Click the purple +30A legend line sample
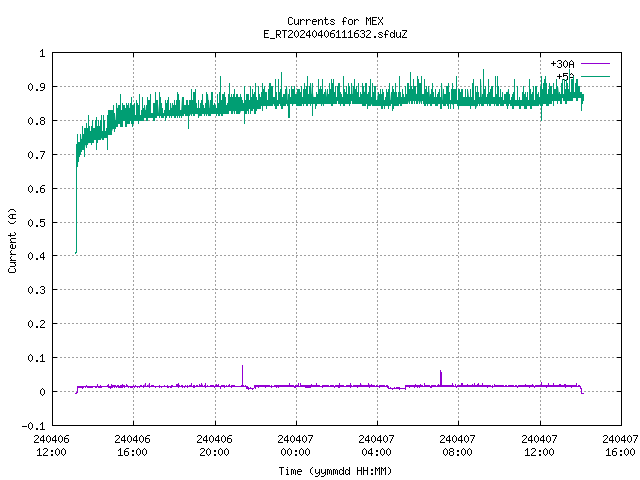Image resolution: width=640 pixels, height=480 pixels. tap(595, 64)
